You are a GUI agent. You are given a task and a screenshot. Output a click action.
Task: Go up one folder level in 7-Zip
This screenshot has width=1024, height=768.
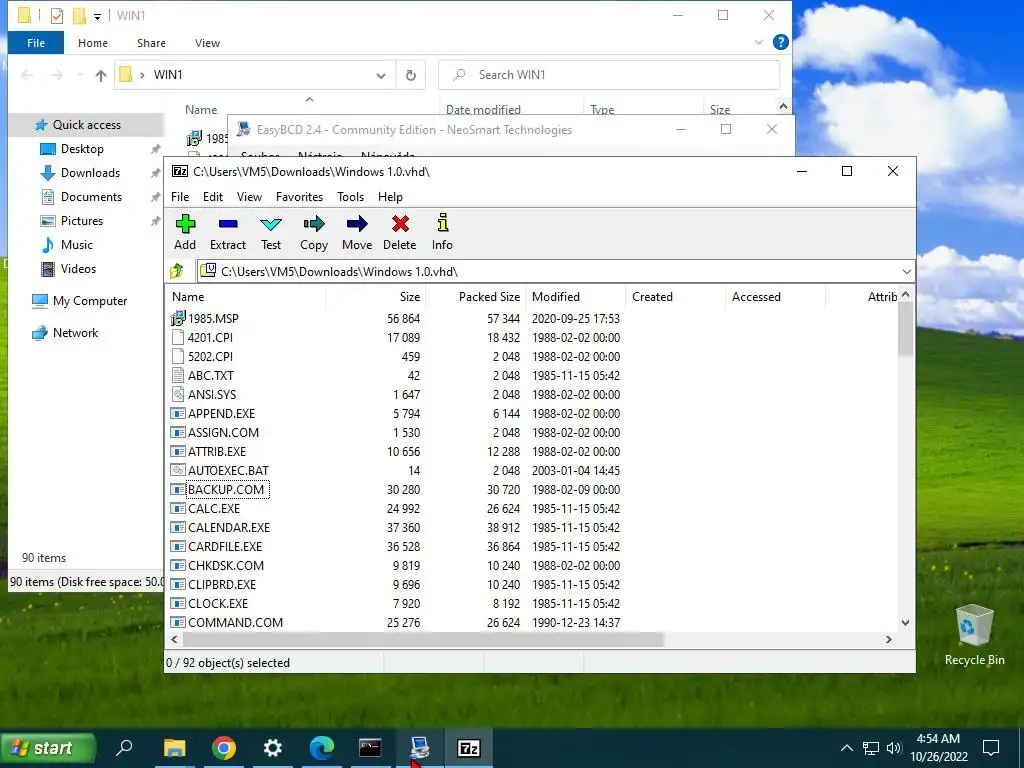(177, 271)
